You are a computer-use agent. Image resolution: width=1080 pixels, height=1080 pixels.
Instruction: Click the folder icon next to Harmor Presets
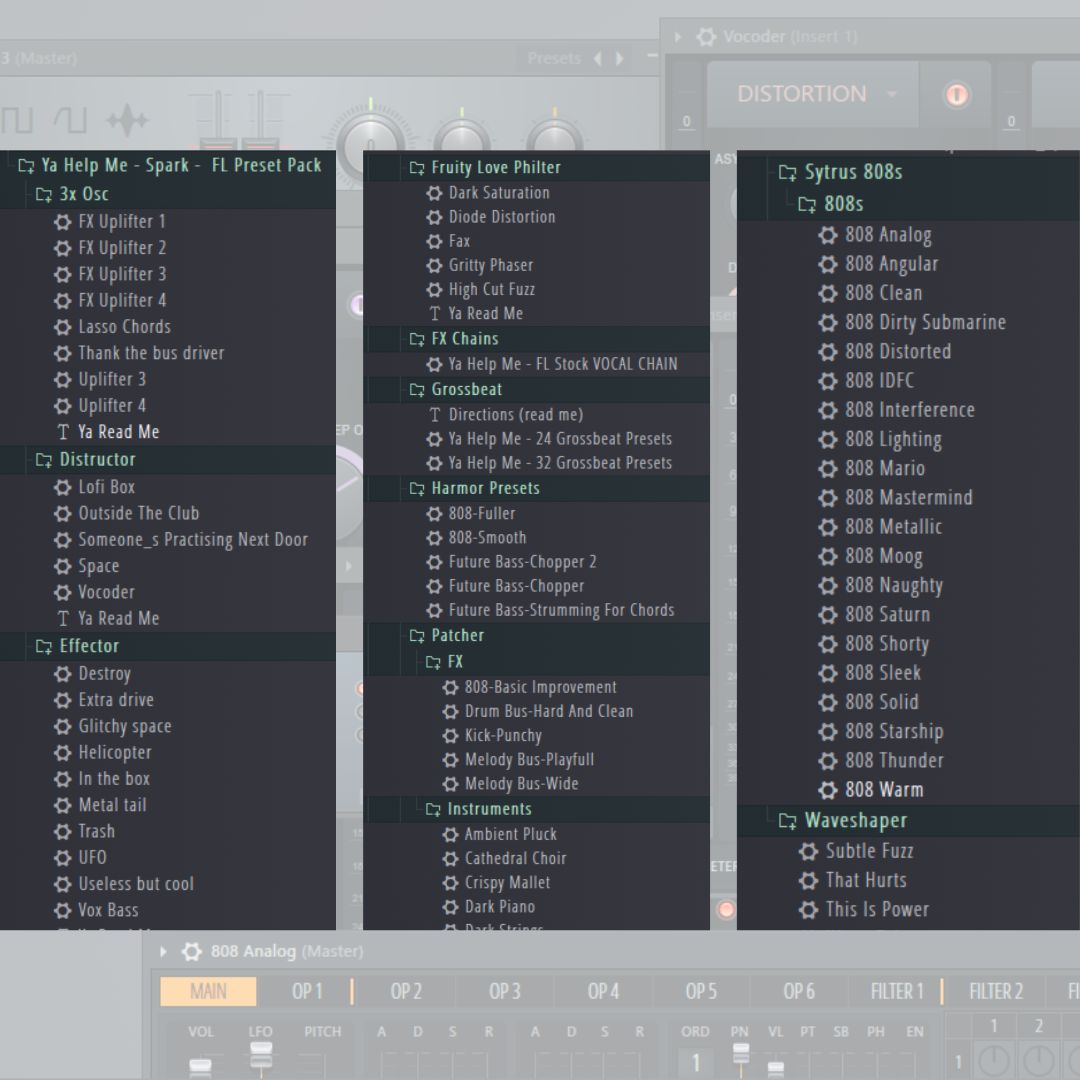point(417,489)
